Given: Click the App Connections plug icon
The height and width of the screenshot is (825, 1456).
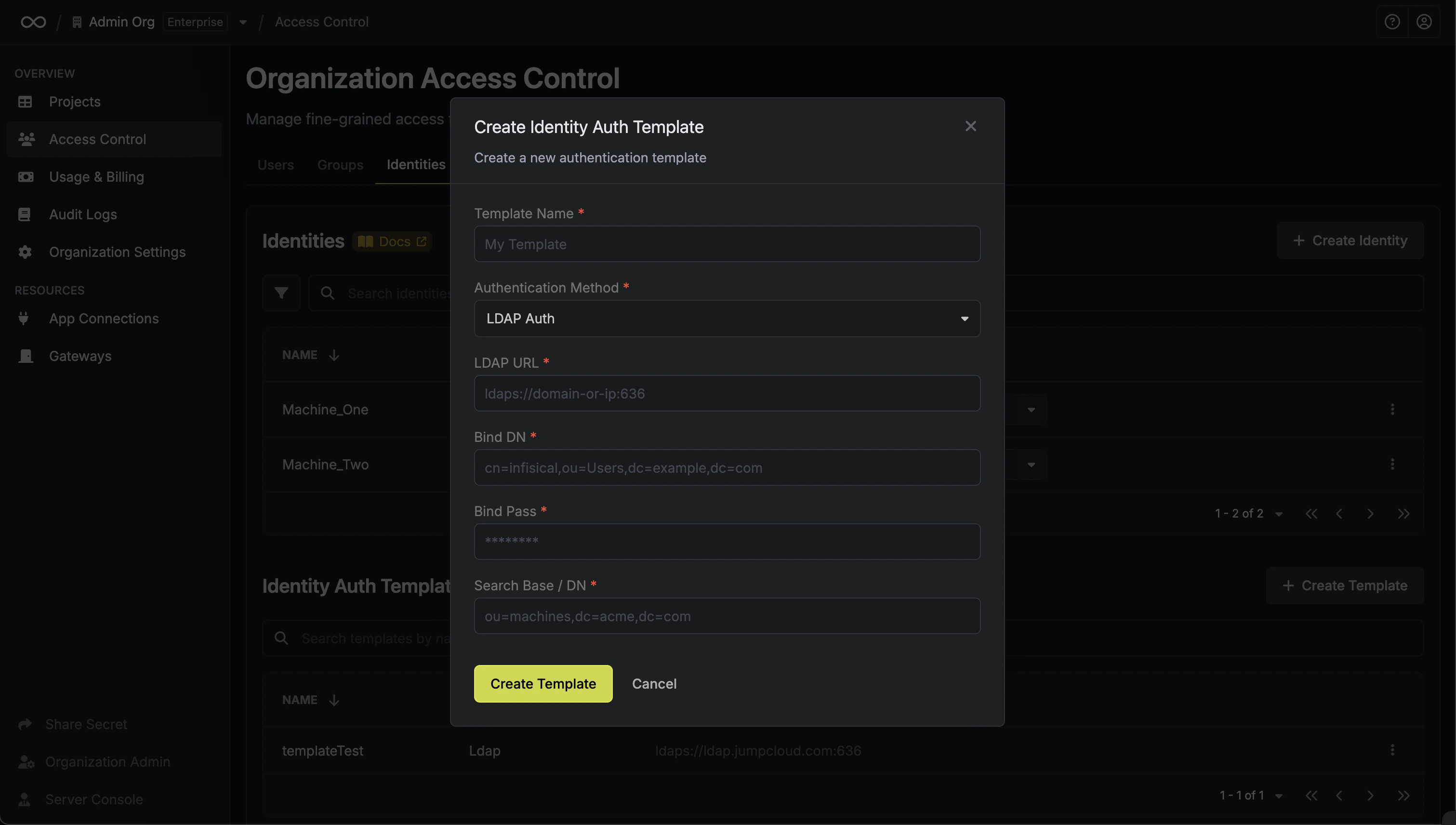Looking at the screenshot, I should [23, 319].
